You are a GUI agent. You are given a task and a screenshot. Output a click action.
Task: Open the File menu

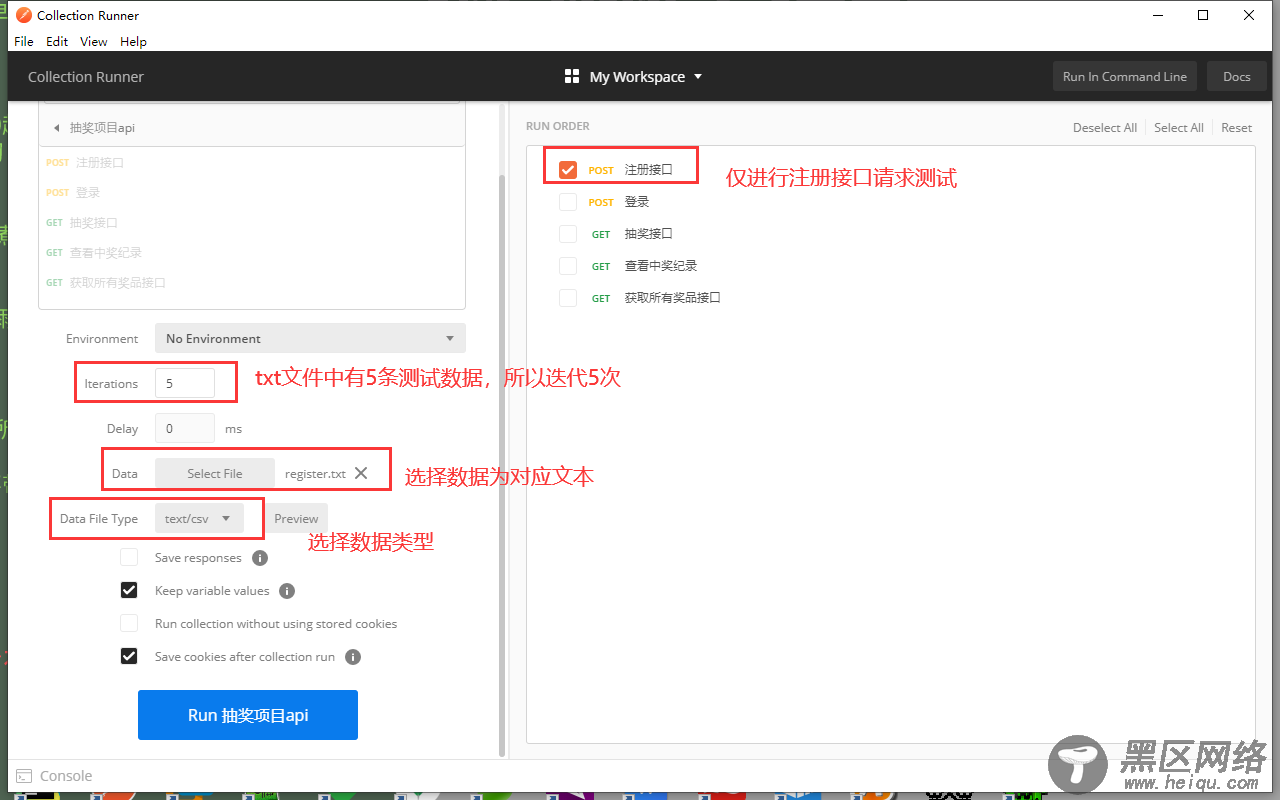click(24, 41)
